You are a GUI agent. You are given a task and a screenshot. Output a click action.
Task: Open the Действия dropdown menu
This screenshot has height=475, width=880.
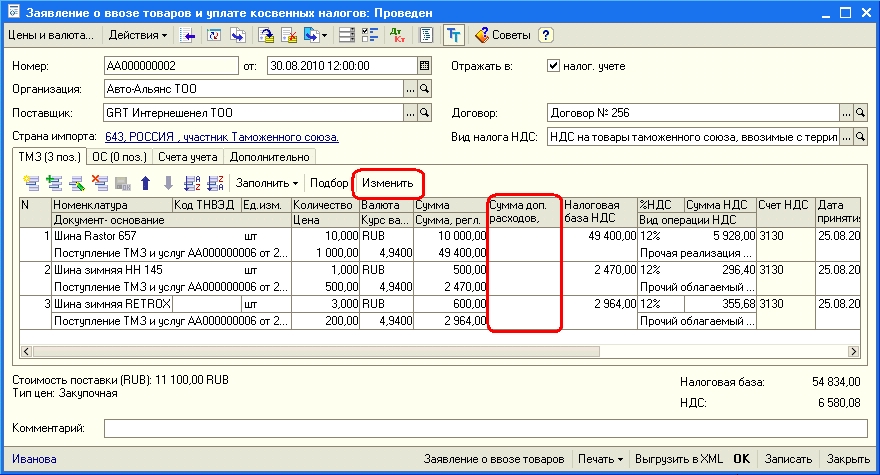(137, 35)
